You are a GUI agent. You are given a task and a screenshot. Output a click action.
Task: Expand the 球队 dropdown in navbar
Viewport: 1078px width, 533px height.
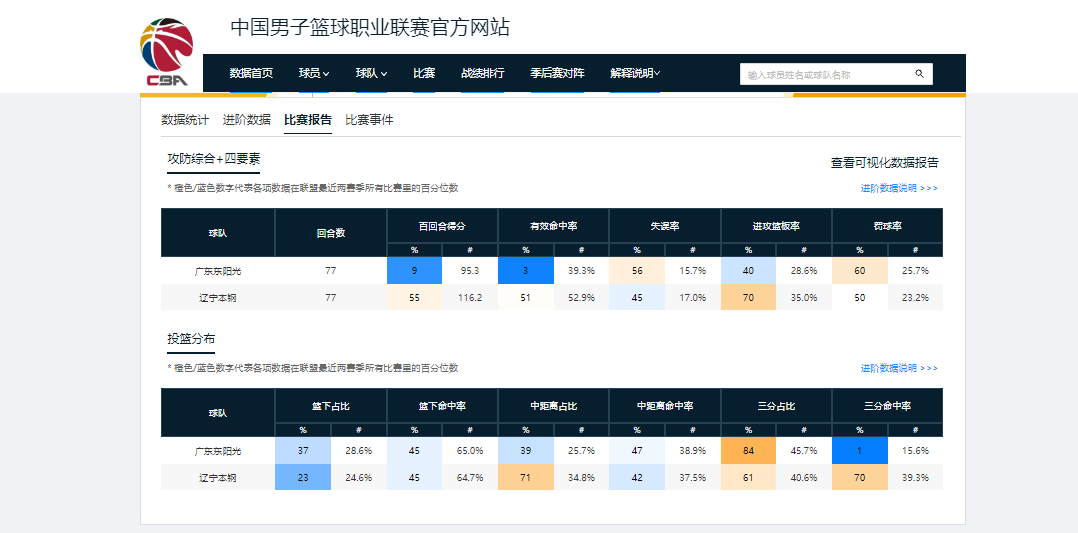click(x=371, y=73)
